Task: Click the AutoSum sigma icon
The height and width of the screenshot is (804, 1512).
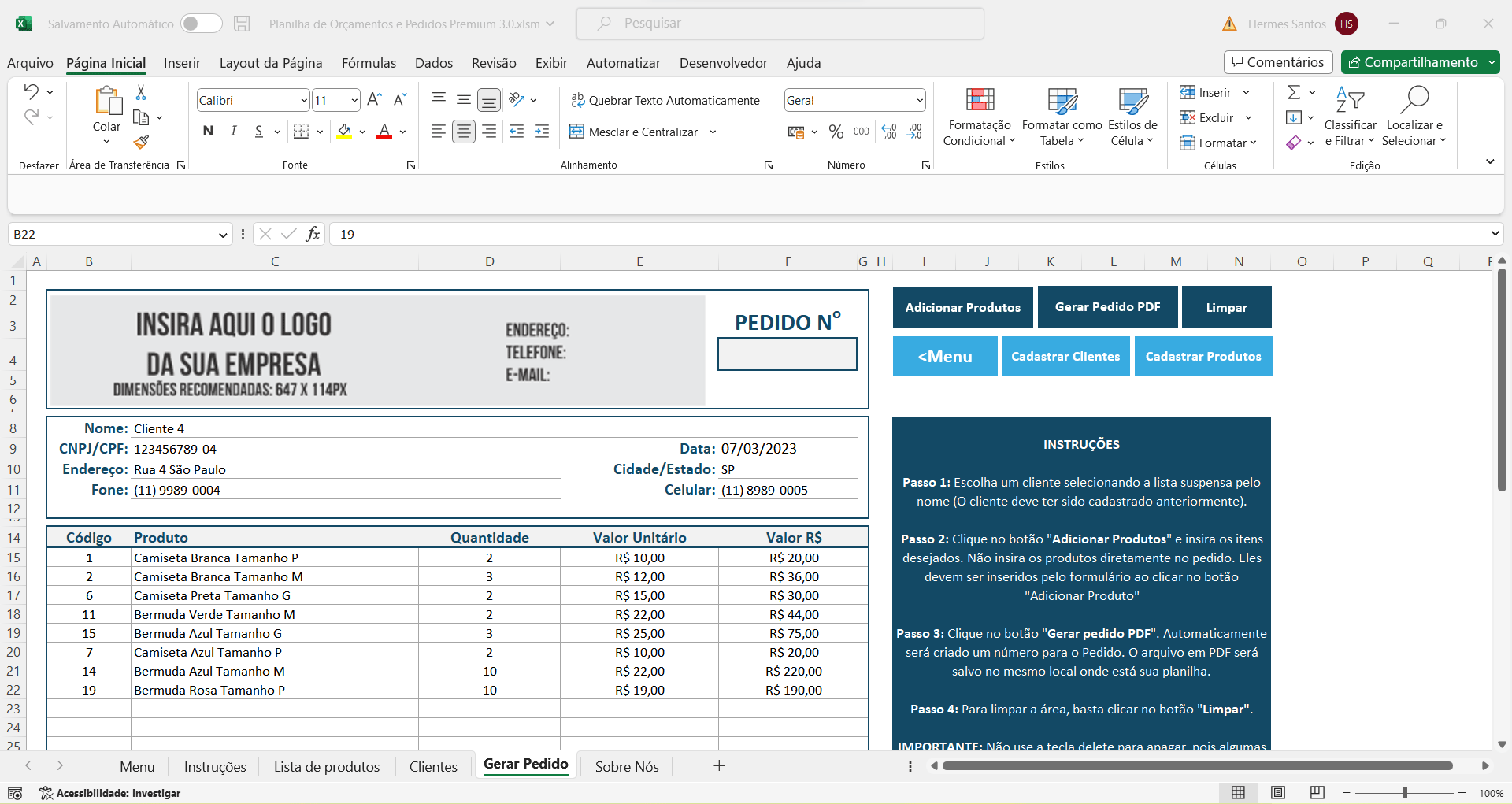Action: coord(1294,93)
